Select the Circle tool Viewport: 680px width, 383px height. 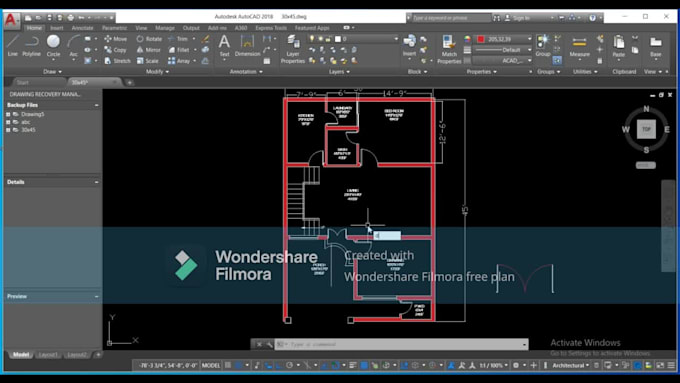53,46
